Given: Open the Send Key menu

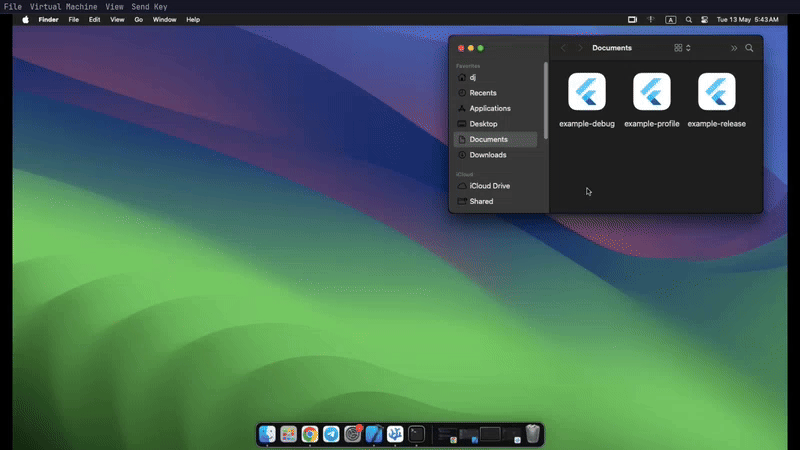Looking at the screenshot, I should click(x=149, y=7).
